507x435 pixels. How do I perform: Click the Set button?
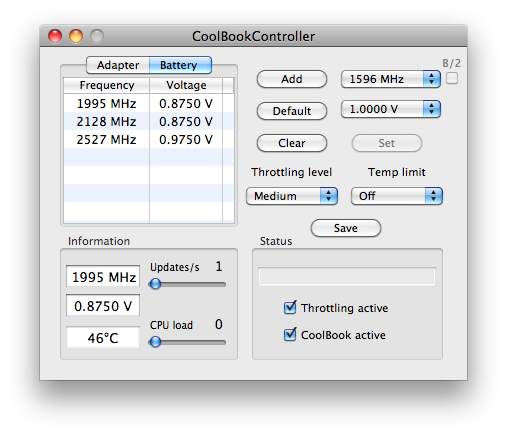(x=387, y=143)
